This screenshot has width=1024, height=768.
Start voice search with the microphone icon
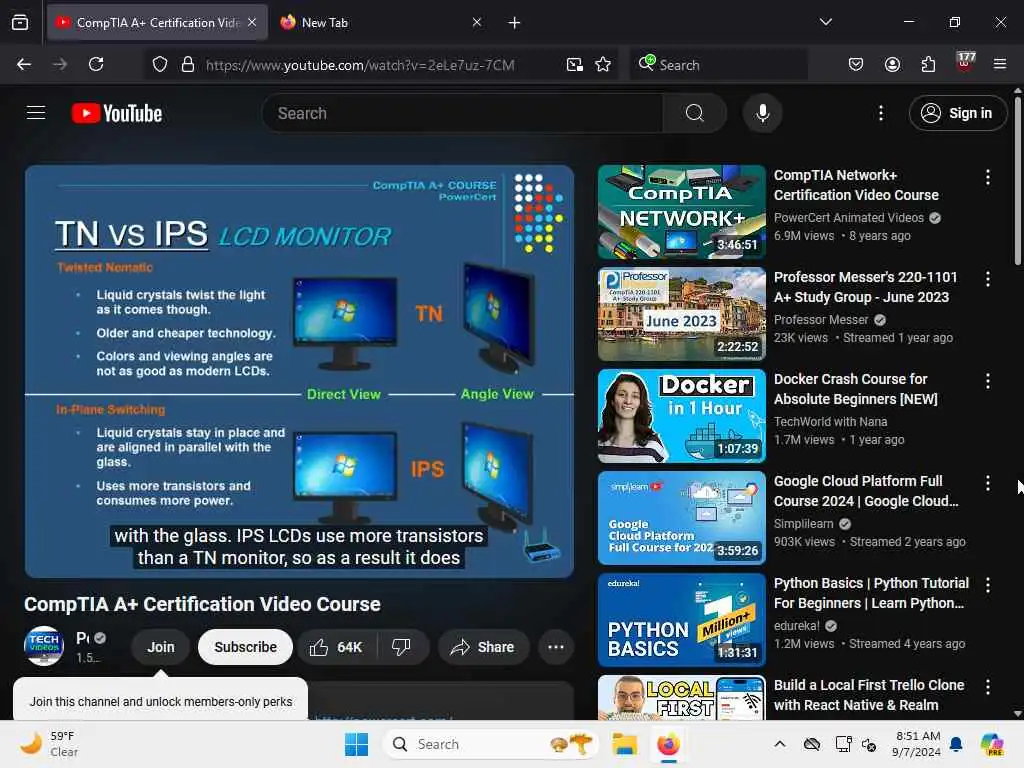[762, 113]
